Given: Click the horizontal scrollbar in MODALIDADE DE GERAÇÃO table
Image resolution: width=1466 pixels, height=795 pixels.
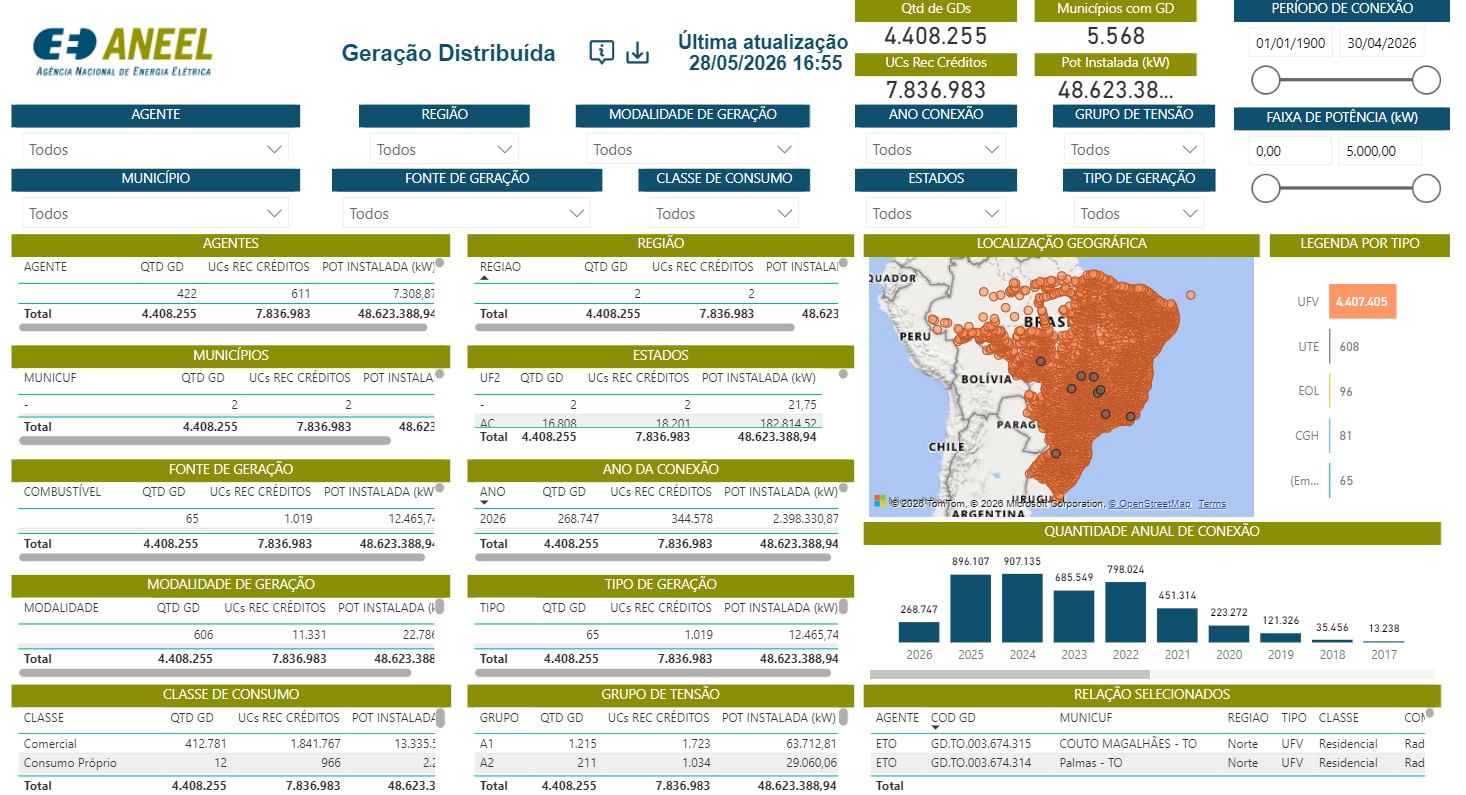Looking at the screenshot, I should click(x=215, y=673).
